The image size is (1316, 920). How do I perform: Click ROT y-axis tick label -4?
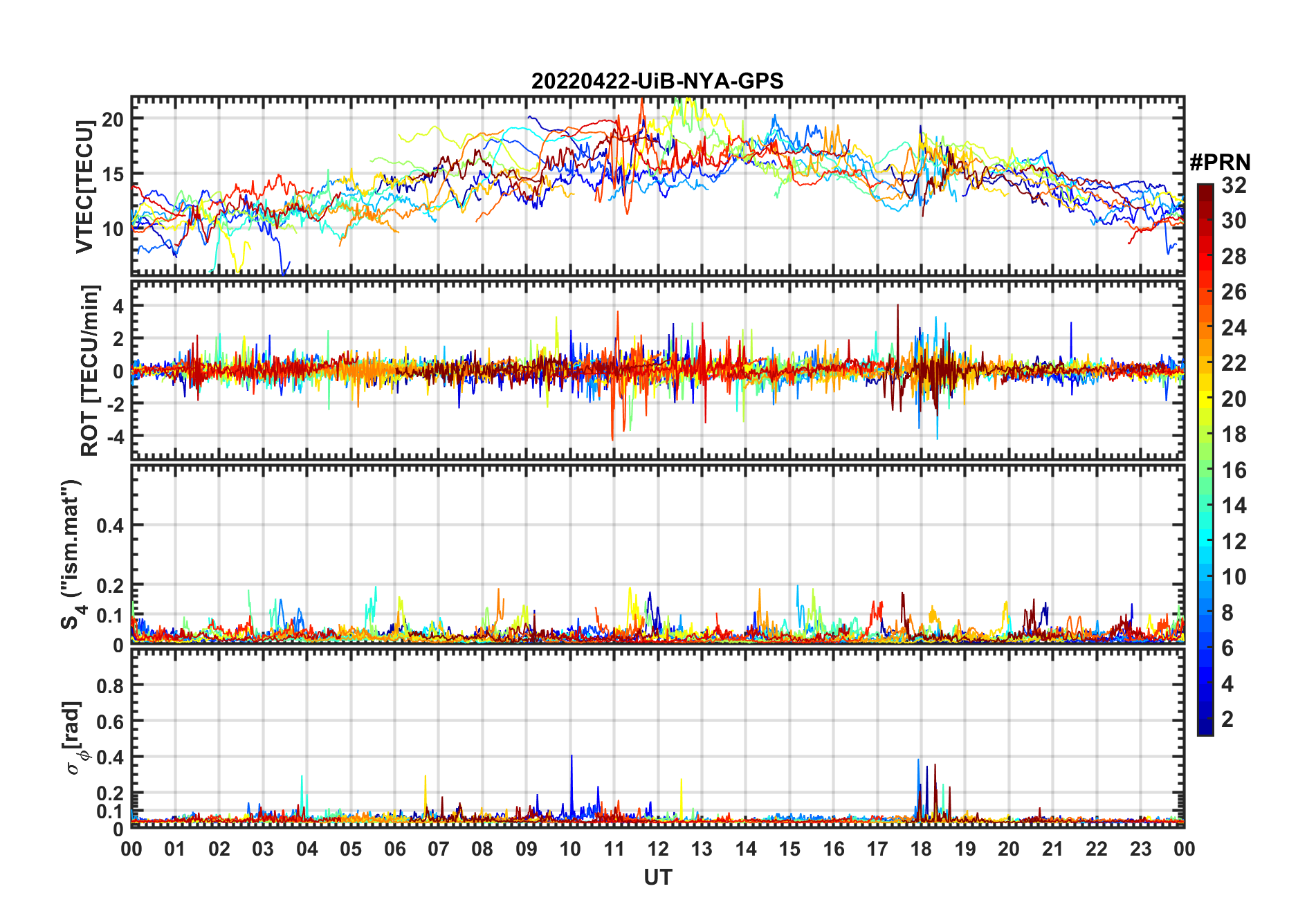pyautogui.click(x=115, y=437)
